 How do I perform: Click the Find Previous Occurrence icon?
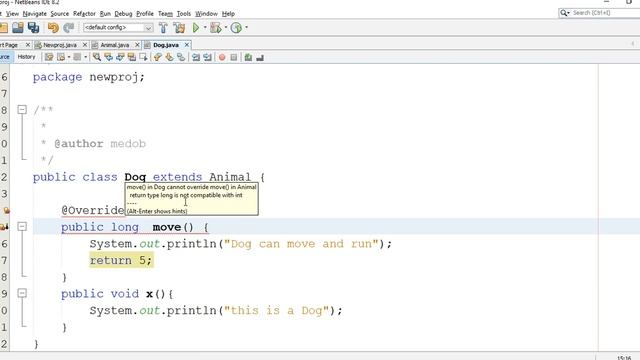click(108, 57)
